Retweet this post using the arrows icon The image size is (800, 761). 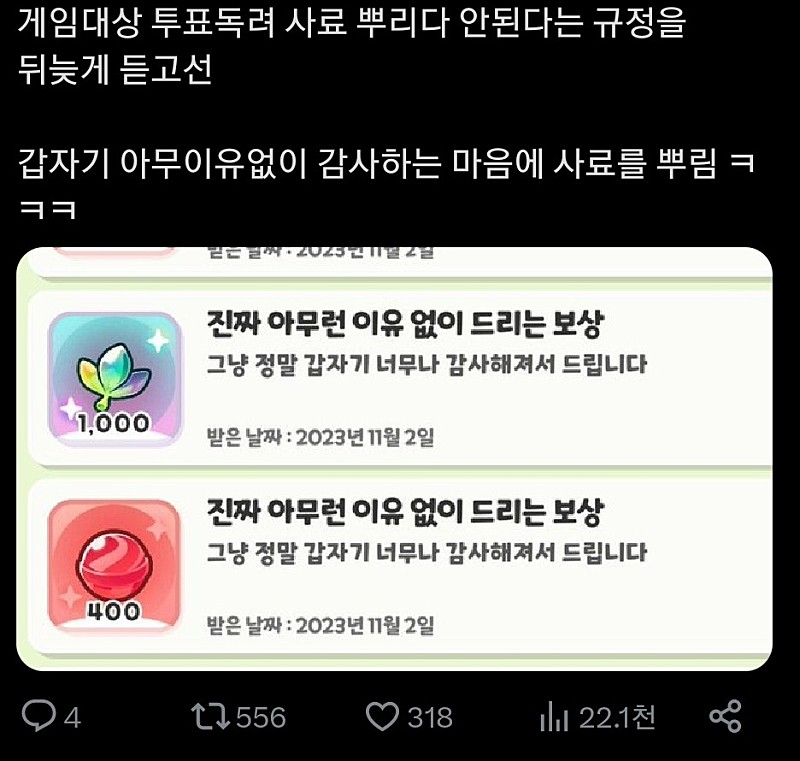(x=210, y=717)
